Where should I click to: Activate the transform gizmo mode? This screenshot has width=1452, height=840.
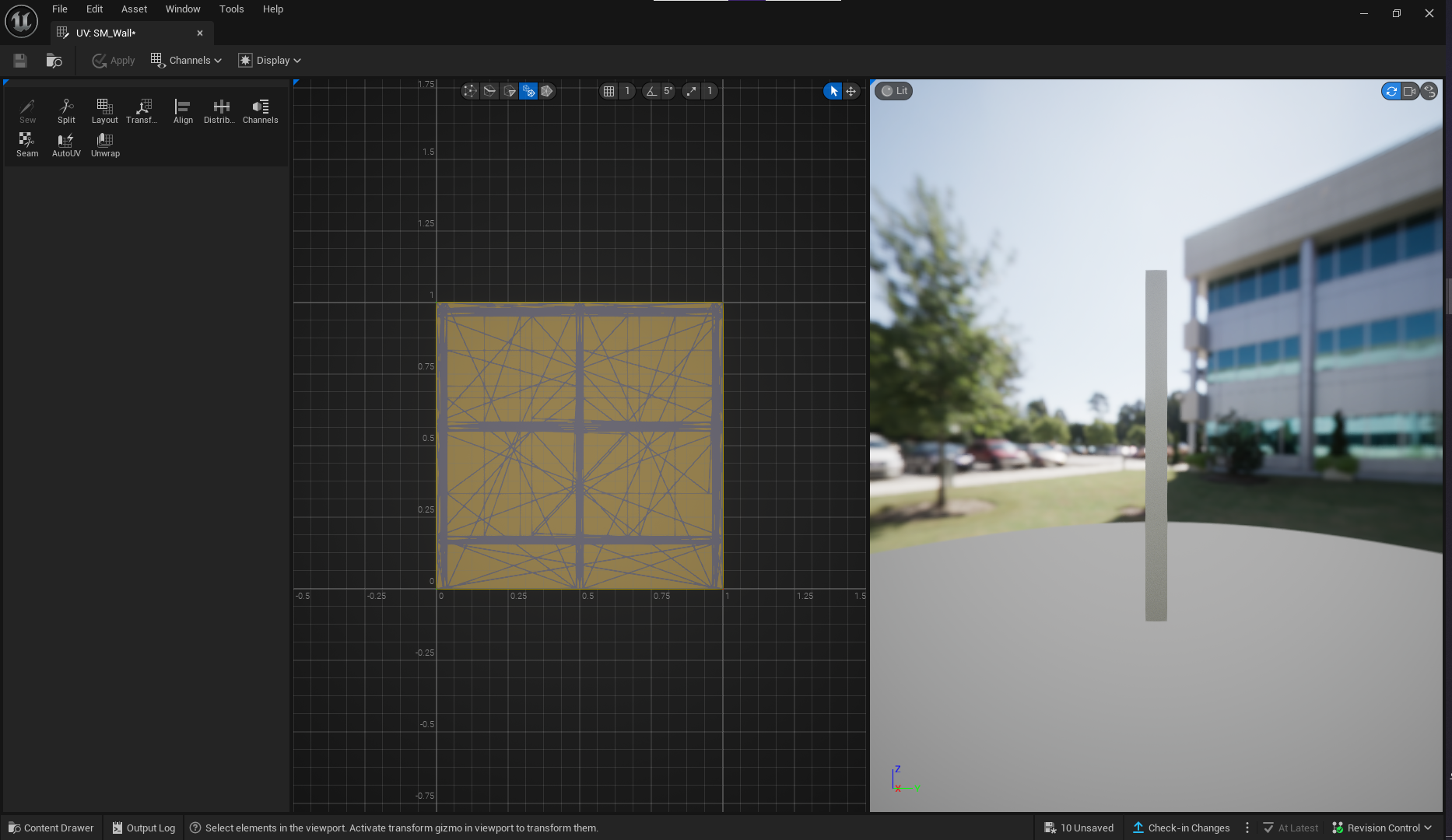(851, 91)
